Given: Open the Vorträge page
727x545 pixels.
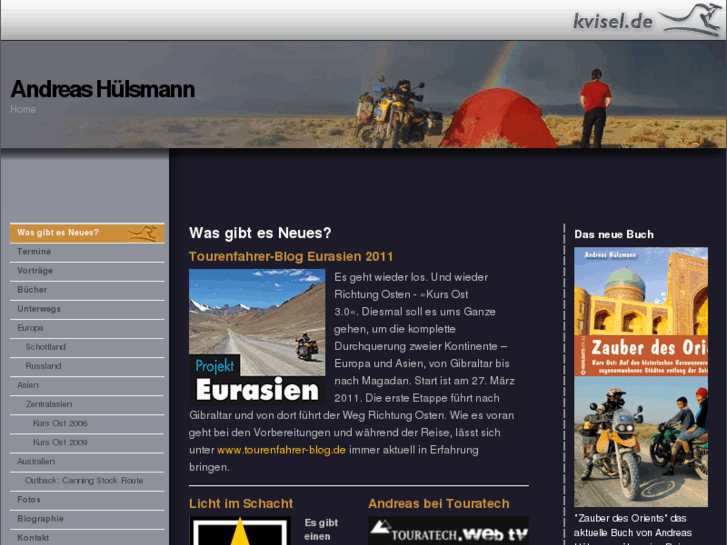Looking at the screenshot, I should (87, 271).
